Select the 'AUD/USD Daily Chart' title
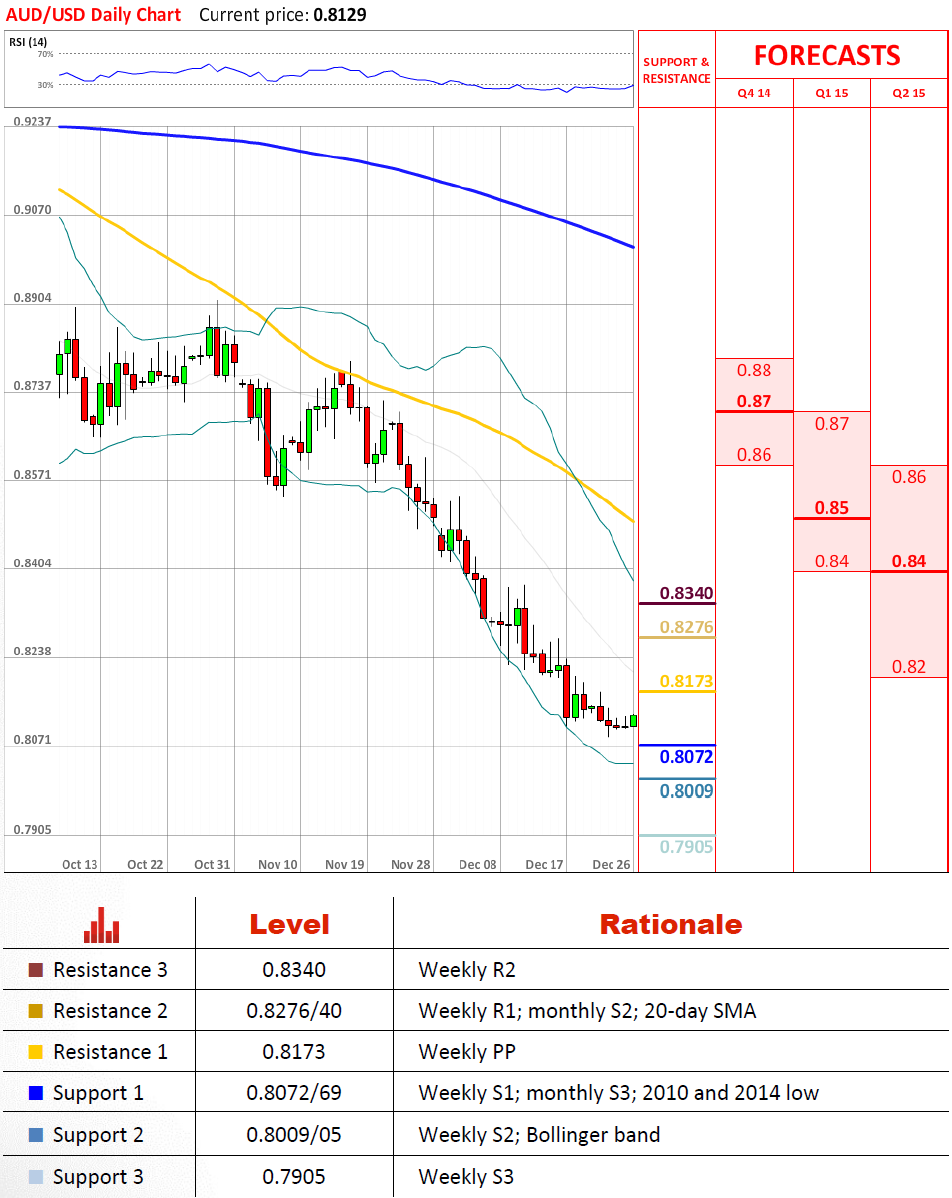 [93, 15]
